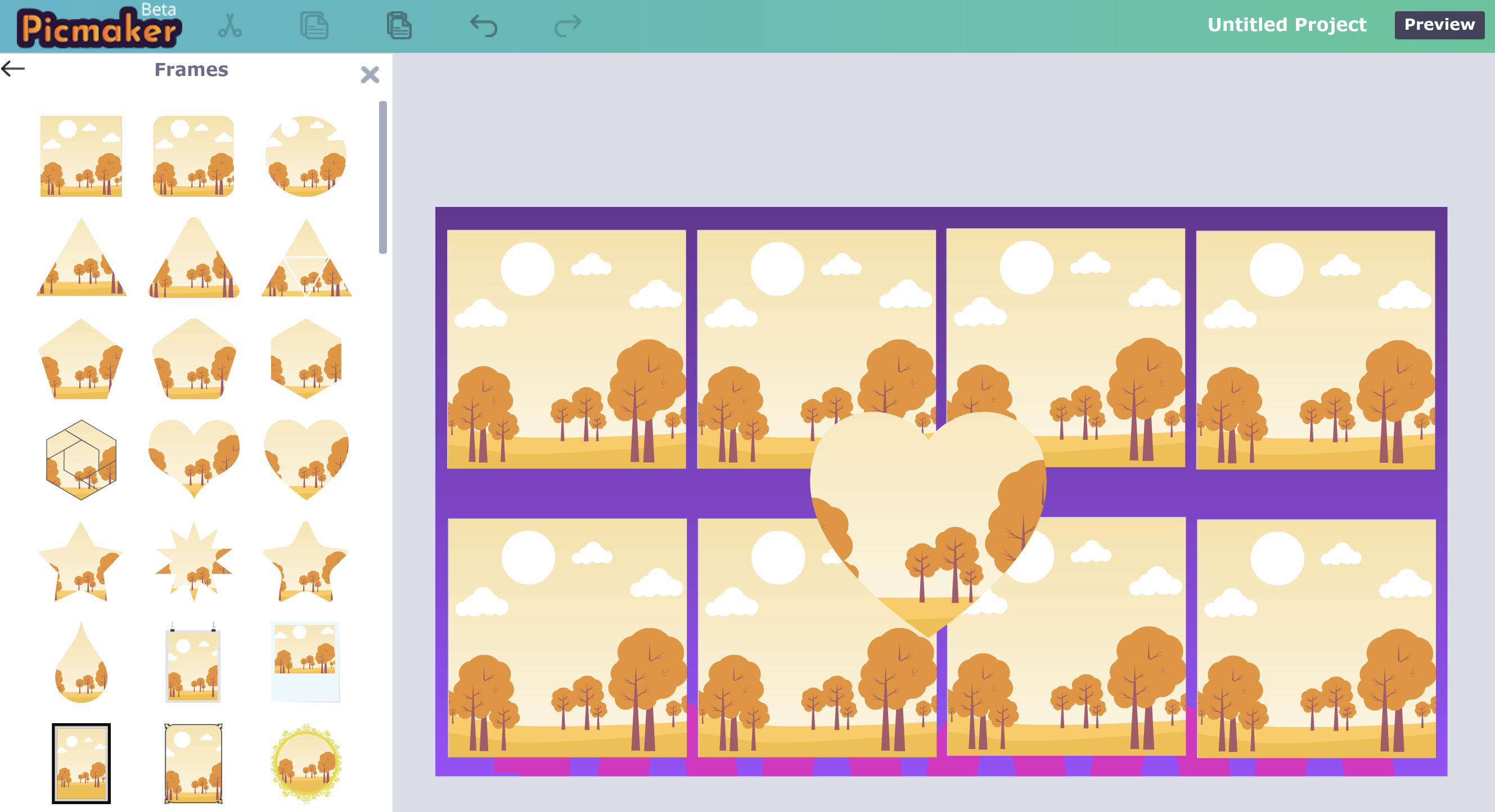1495x812 pixels.
Task: Close the Frames panel
Action: 370,75
